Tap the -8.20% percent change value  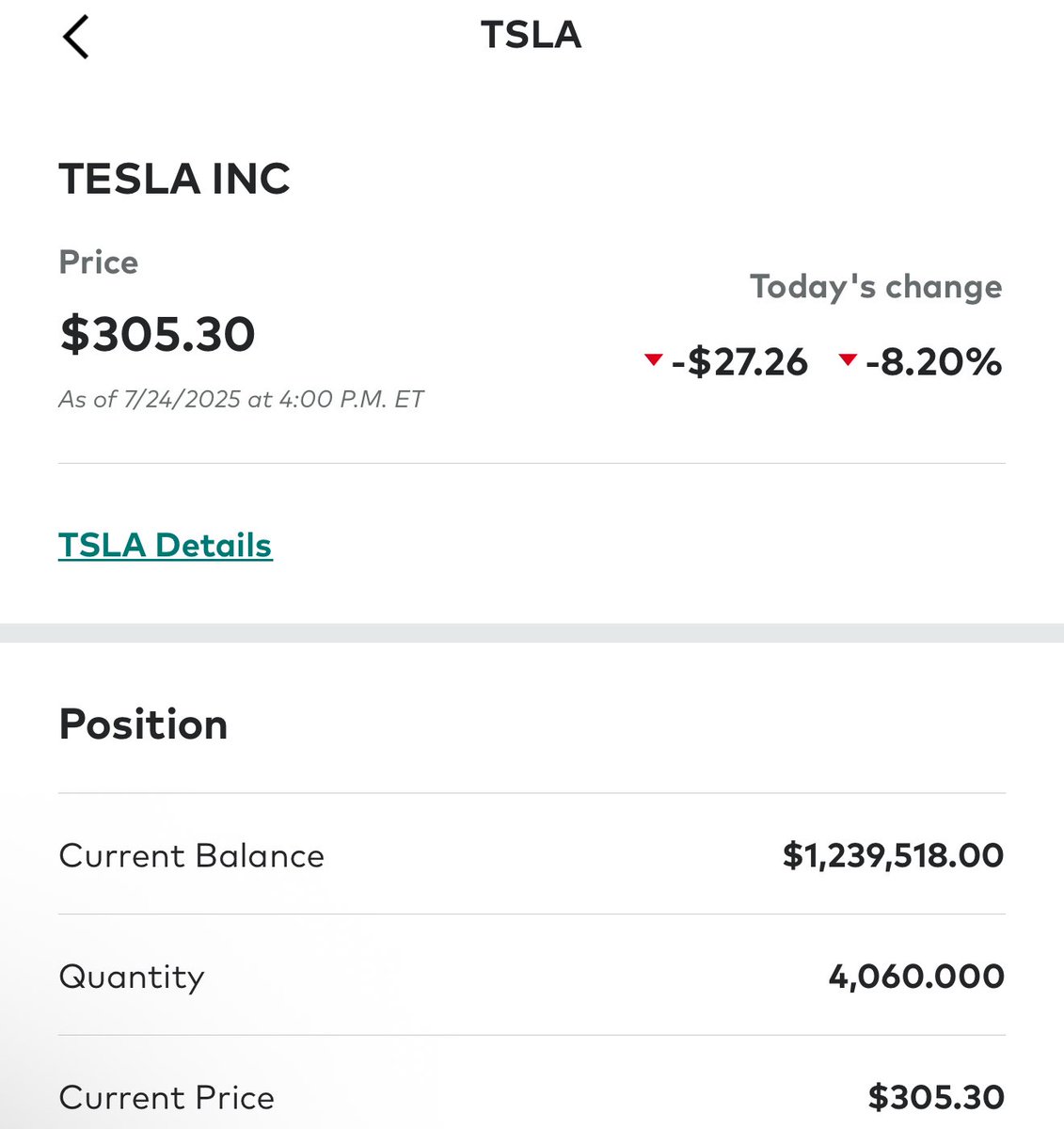point(933,362)
